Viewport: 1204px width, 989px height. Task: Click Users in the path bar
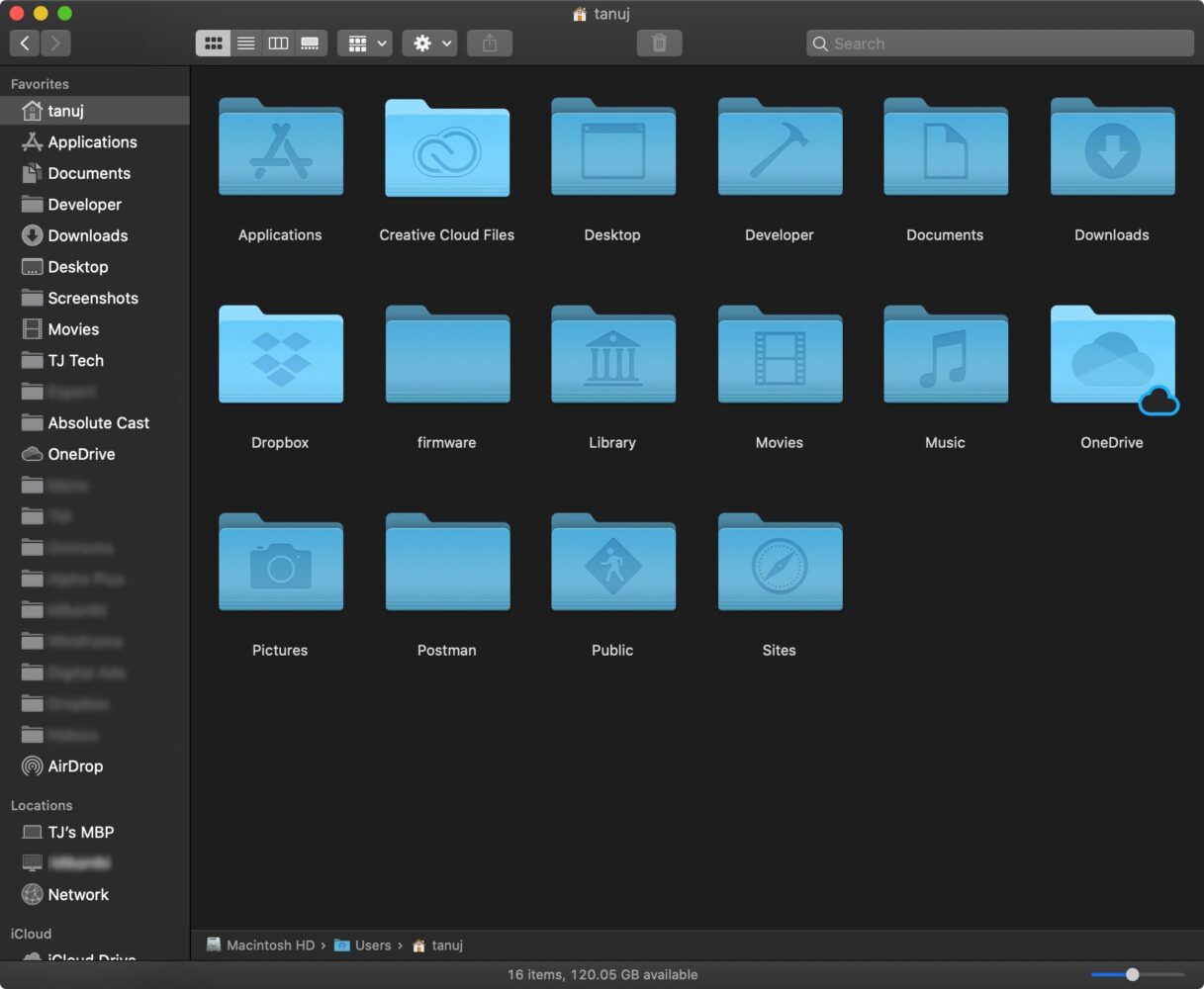[372, 945]
